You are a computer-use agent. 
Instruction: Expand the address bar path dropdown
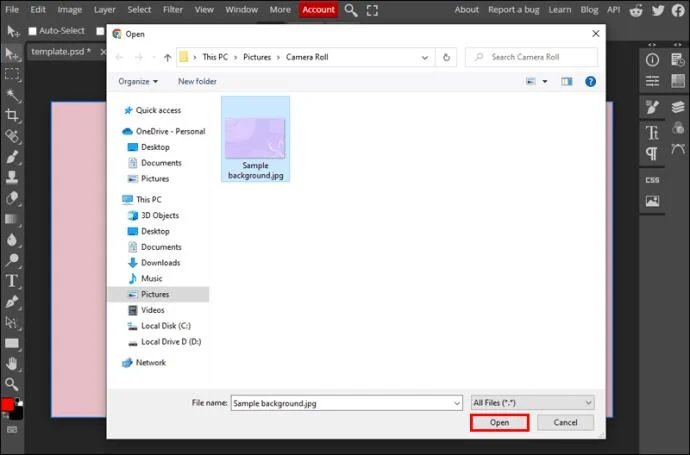[425, 57]
